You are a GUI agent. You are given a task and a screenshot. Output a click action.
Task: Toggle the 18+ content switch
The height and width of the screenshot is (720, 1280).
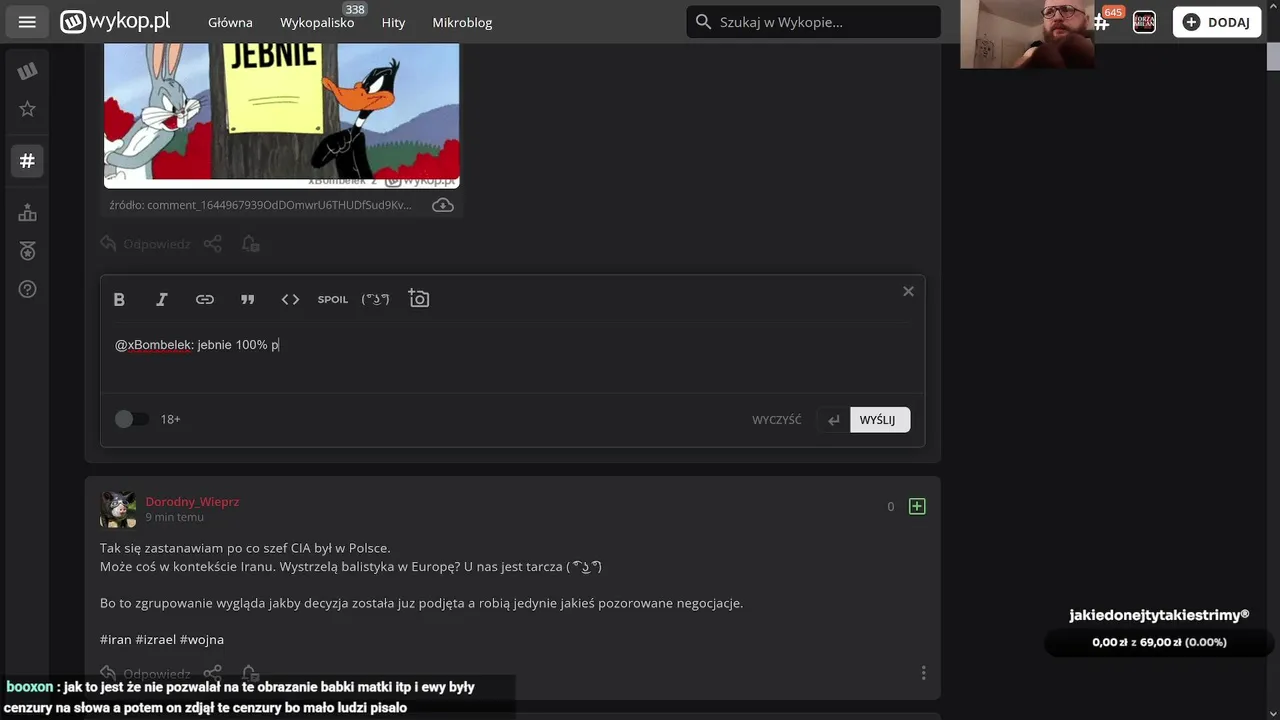[131, 419]
